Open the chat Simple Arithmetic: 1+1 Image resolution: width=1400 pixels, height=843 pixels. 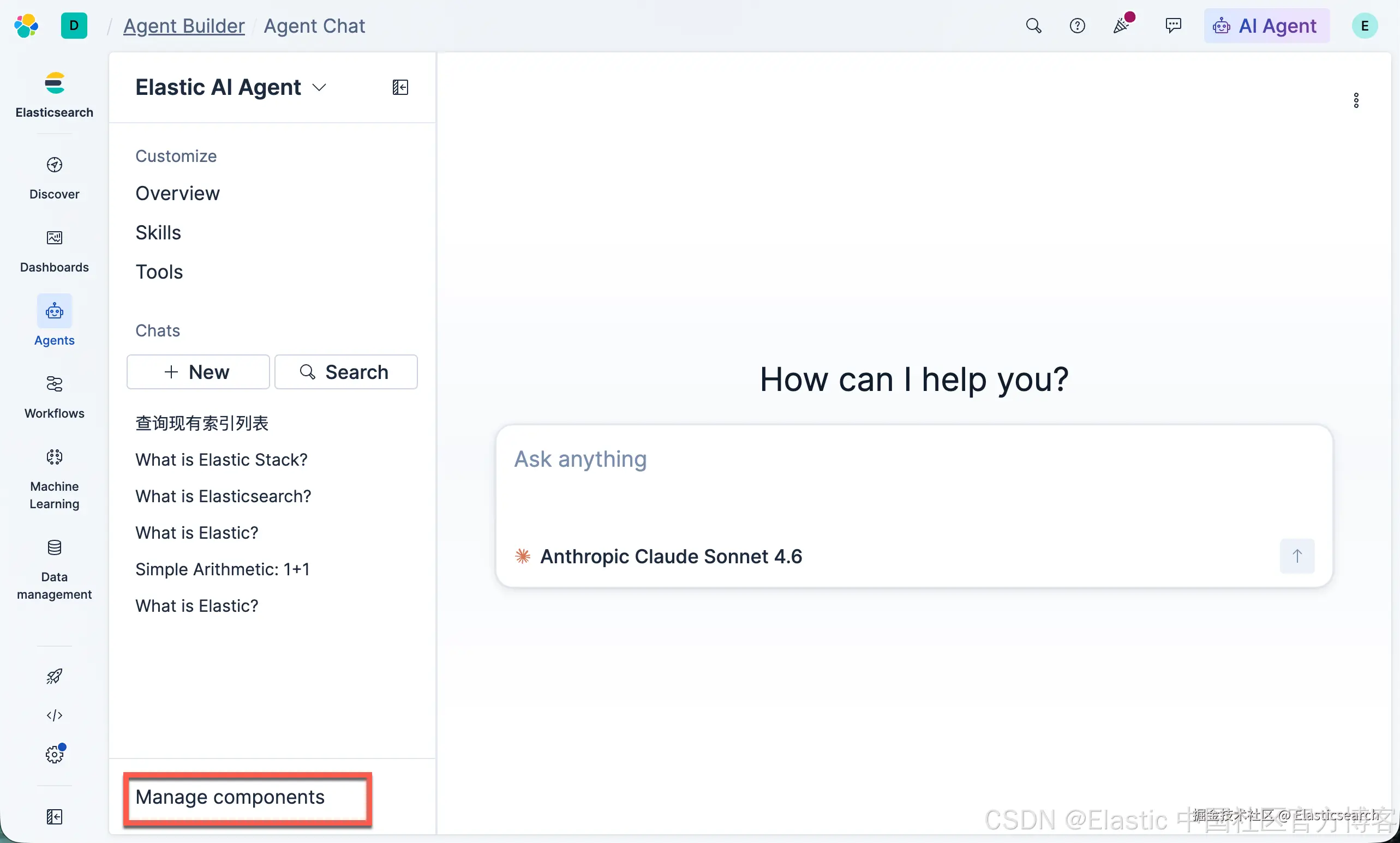[x=223, y=569]
